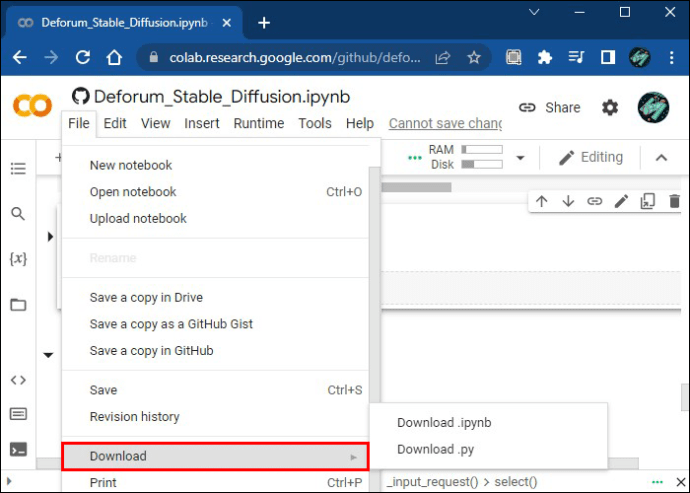The image size is (690, 493).
Task: Edit cell with pencil icon
Action: 621,201
